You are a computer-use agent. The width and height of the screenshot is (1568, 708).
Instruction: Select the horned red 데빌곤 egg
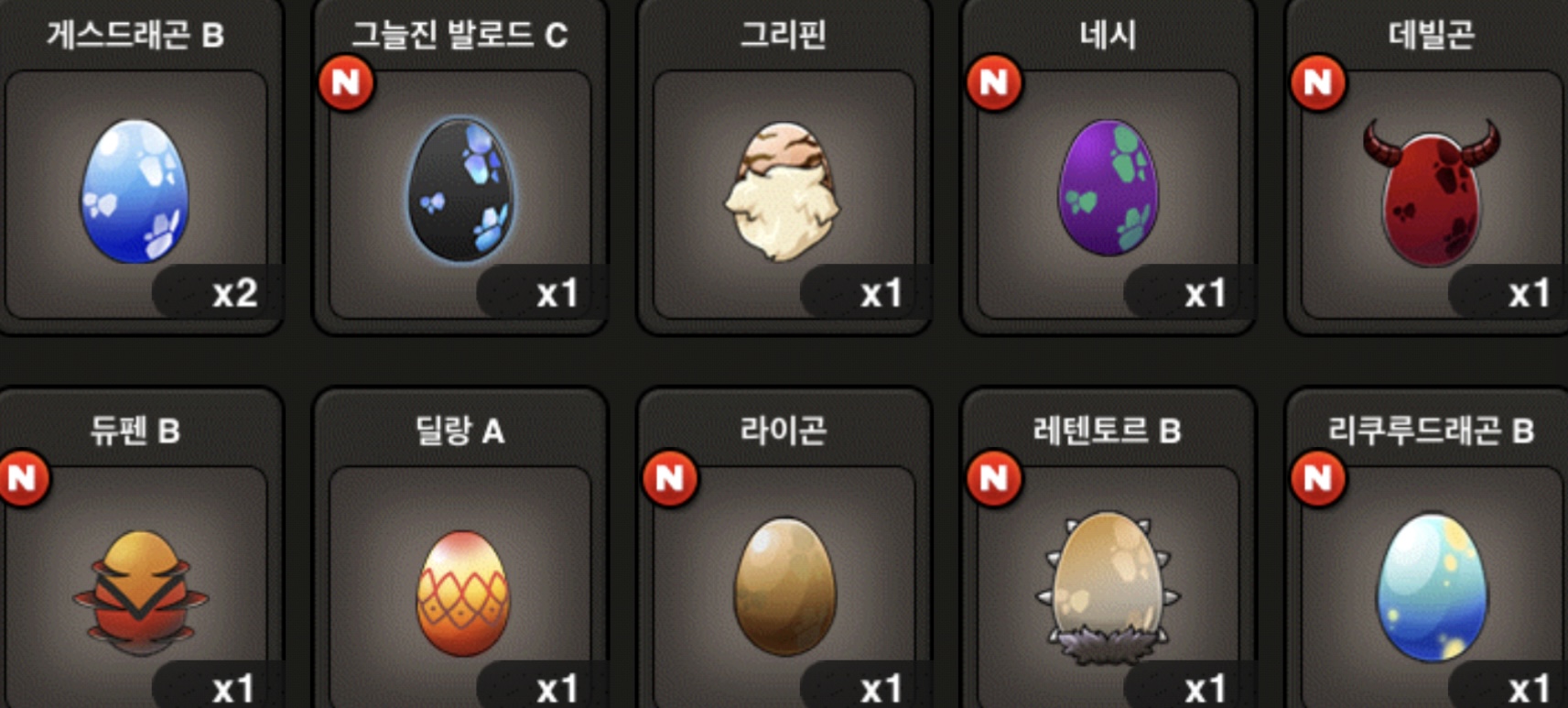point(1432,192)
